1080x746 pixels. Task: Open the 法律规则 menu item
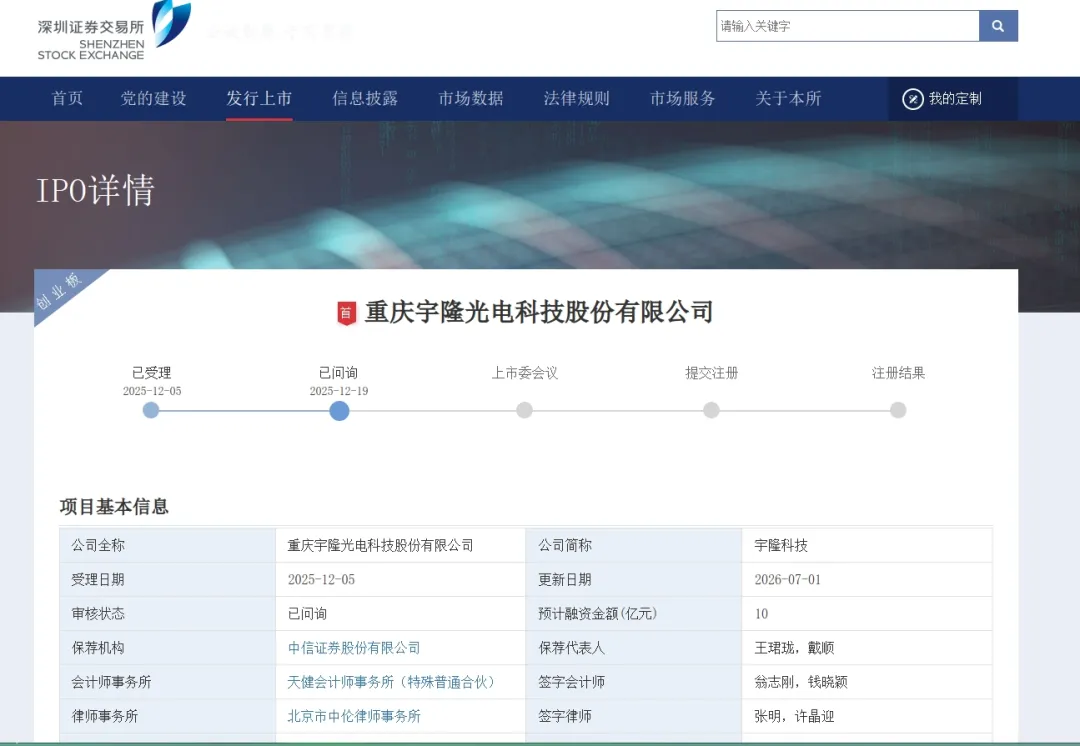(x=577, y=99)
